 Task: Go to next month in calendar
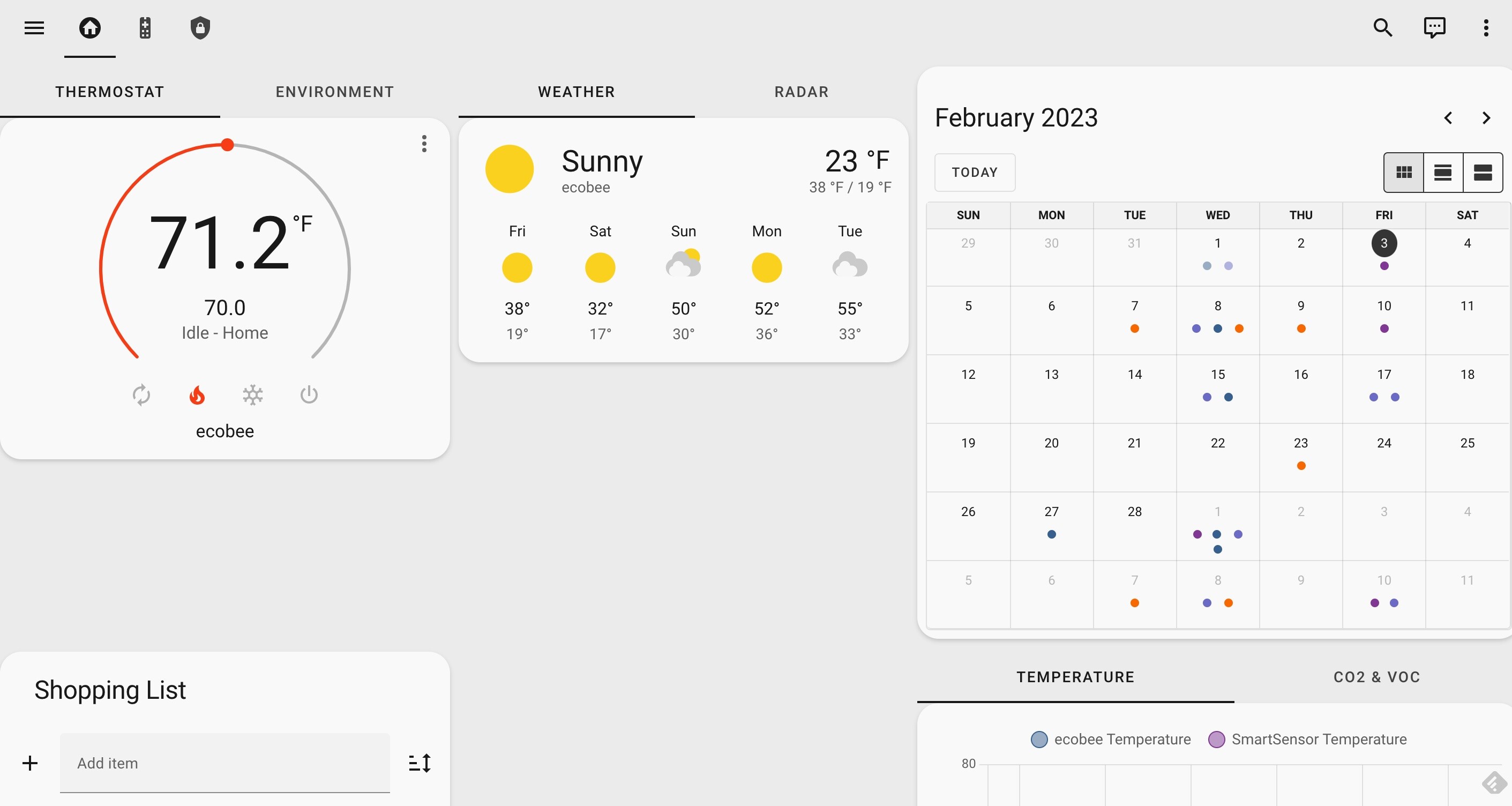1486,118
